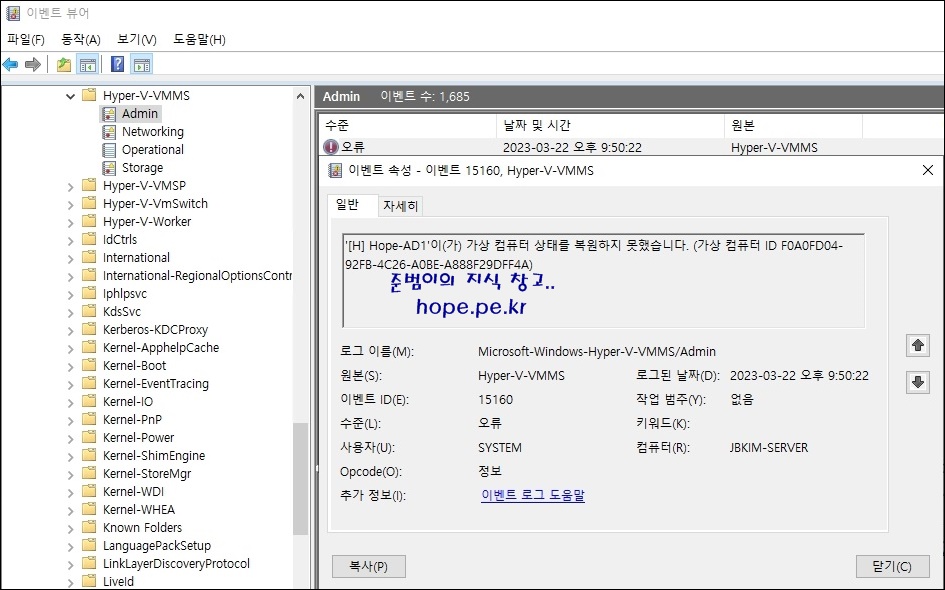Expand the Iphlpsvc node
Screen dimensions: 945x590
[71, 295]
